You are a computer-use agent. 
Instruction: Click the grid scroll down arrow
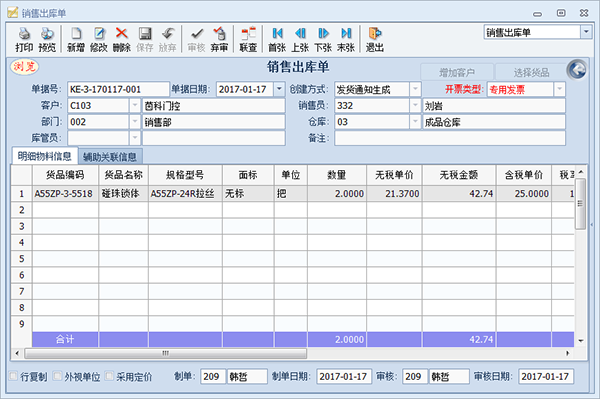point(580,340)
